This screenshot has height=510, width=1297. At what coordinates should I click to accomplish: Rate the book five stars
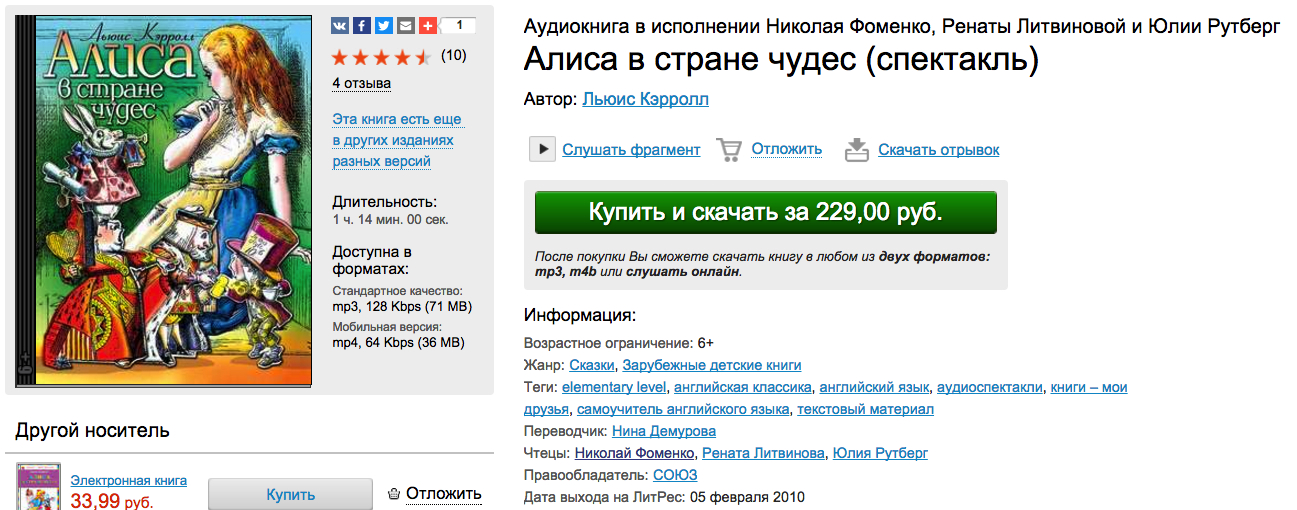tap(424, 56)
